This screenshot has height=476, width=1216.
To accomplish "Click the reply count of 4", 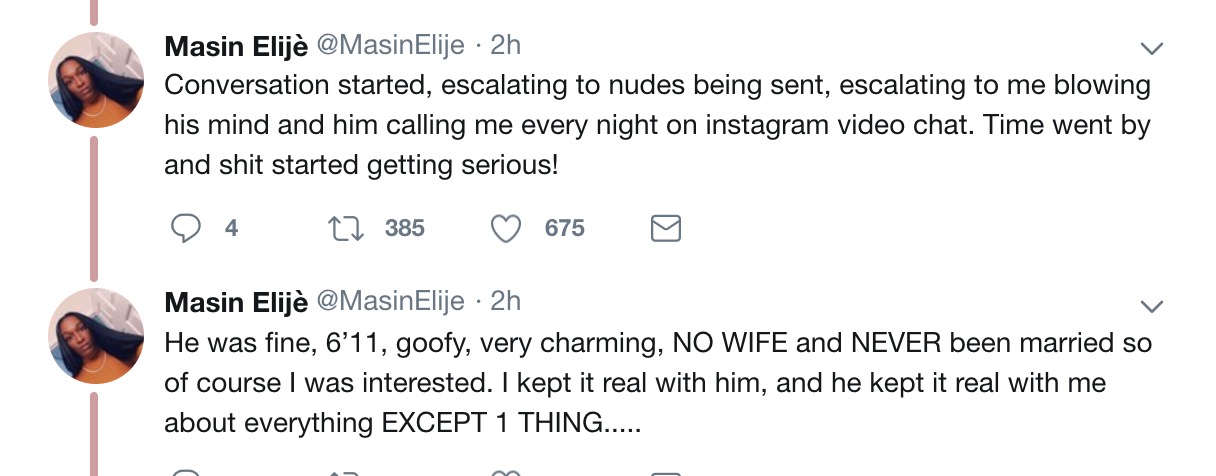I will (x=231, y=229).
